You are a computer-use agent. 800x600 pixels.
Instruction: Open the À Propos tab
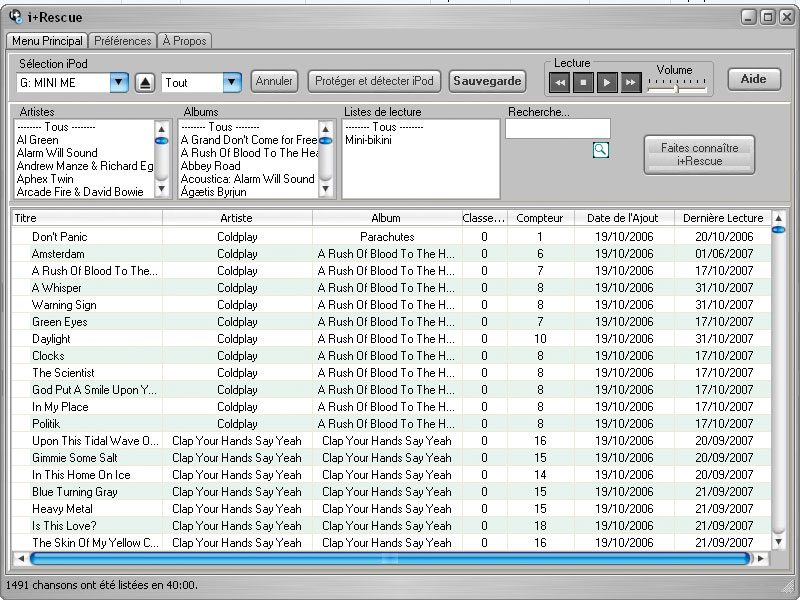tap(184, 41)
